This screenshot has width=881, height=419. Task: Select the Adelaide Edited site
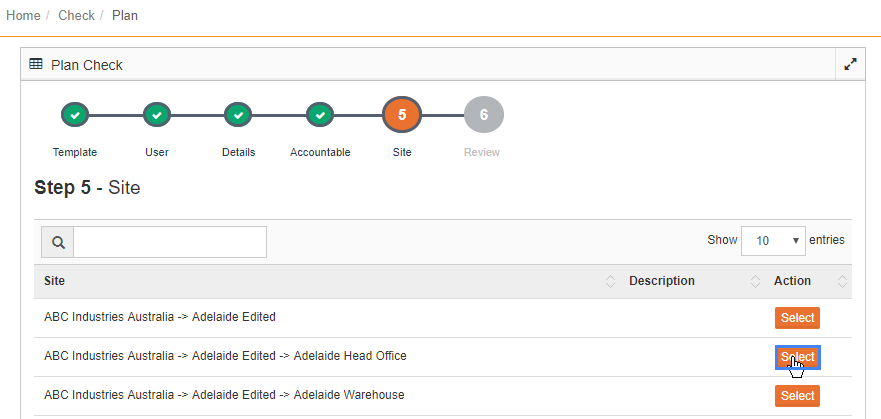point(797,318)
